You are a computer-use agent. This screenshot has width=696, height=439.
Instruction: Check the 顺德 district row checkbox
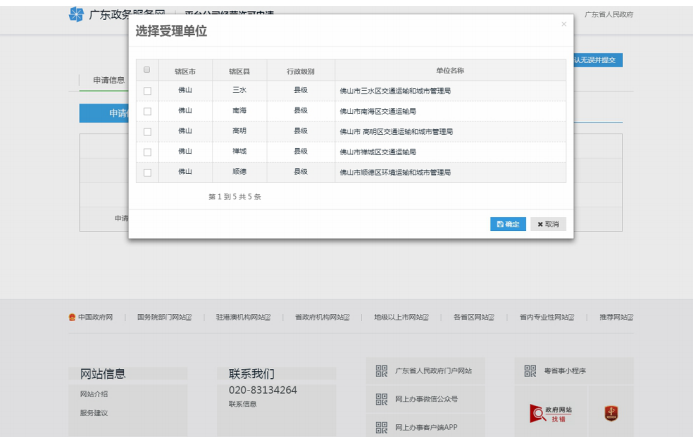pos(148,172)
